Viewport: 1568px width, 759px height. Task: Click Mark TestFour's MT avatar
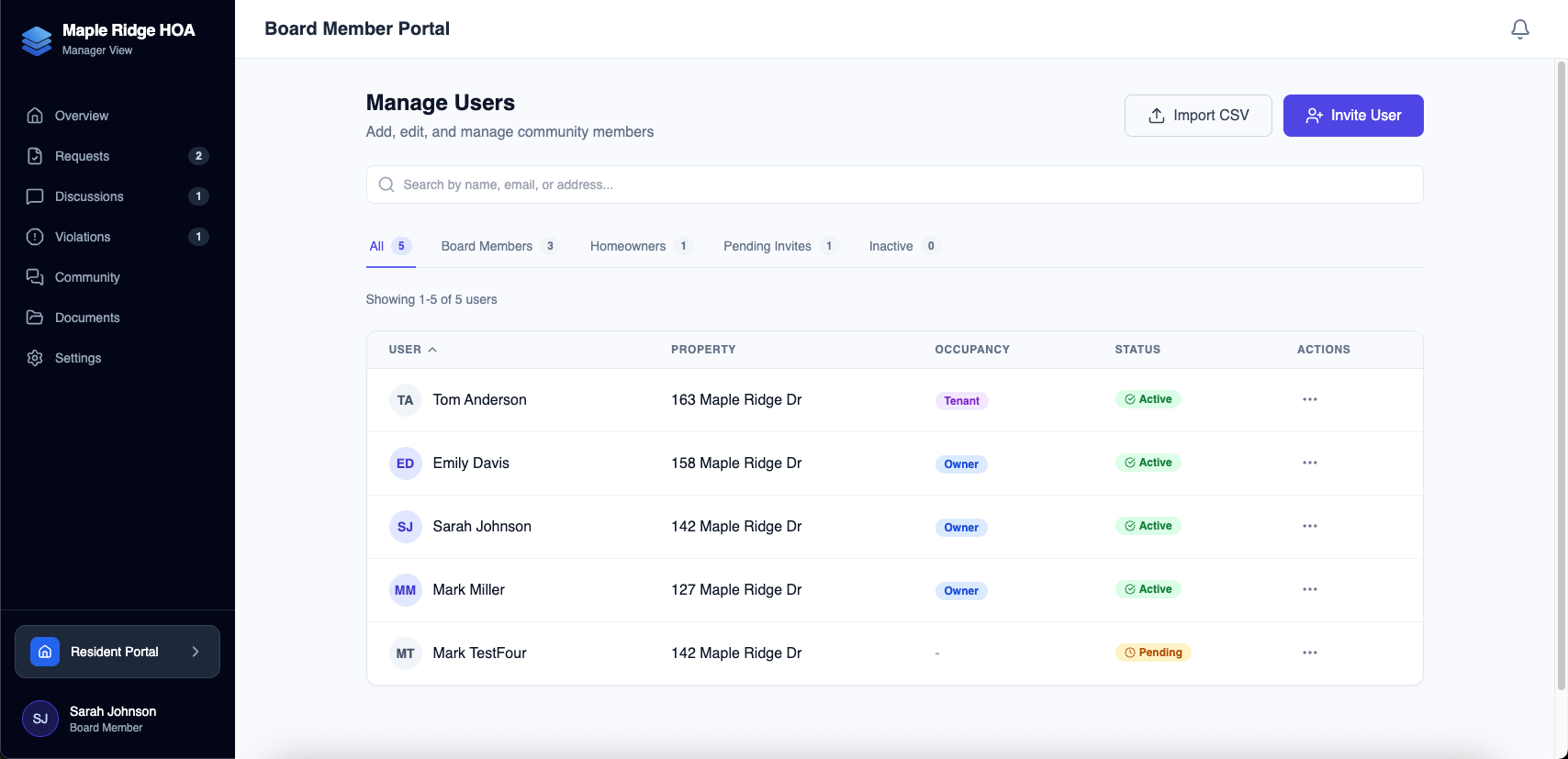(405, 653)
